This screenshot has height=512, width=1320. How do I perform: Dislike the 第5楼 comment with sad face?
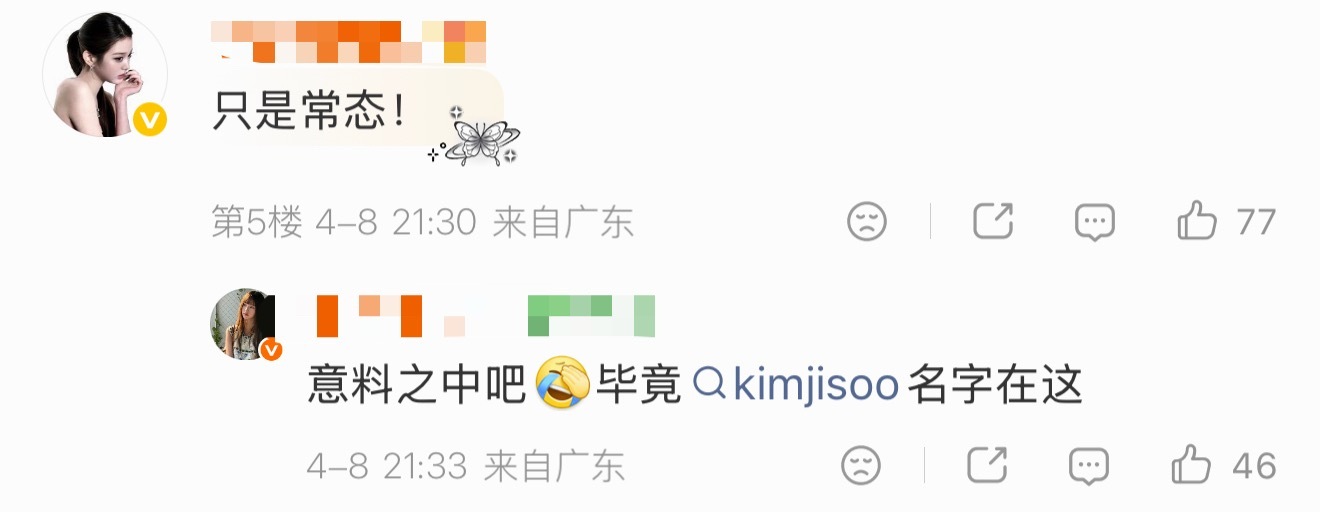867,221
